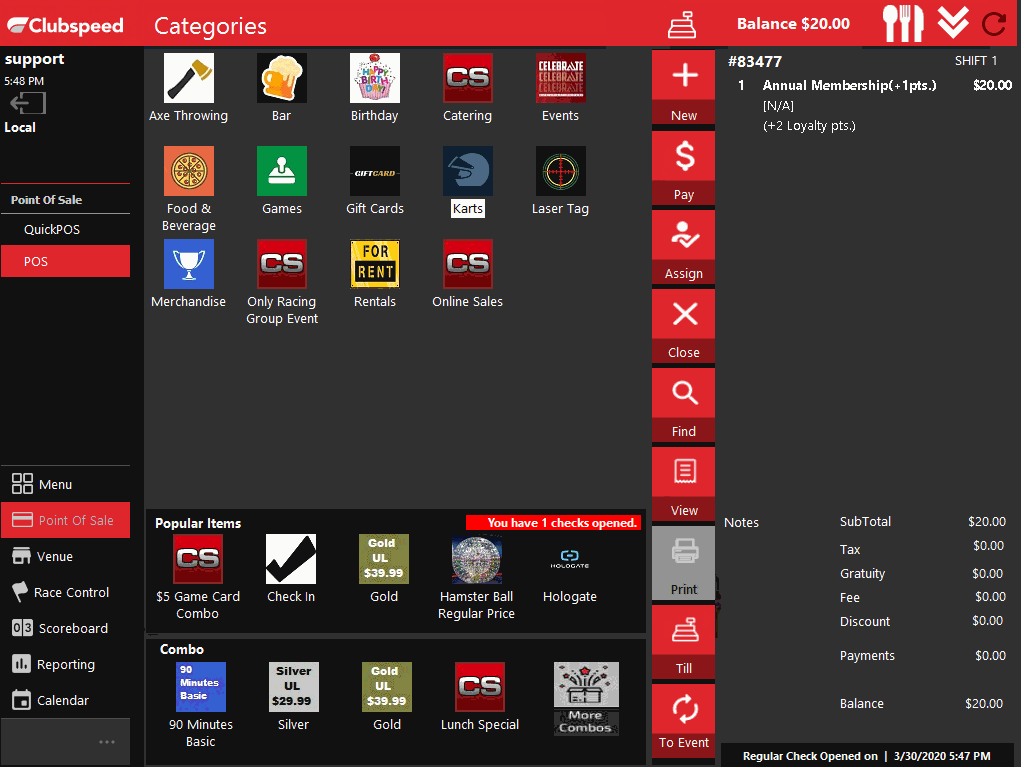Click the cash register icon in header
The image size is (1021, 767).
[682, 25]
